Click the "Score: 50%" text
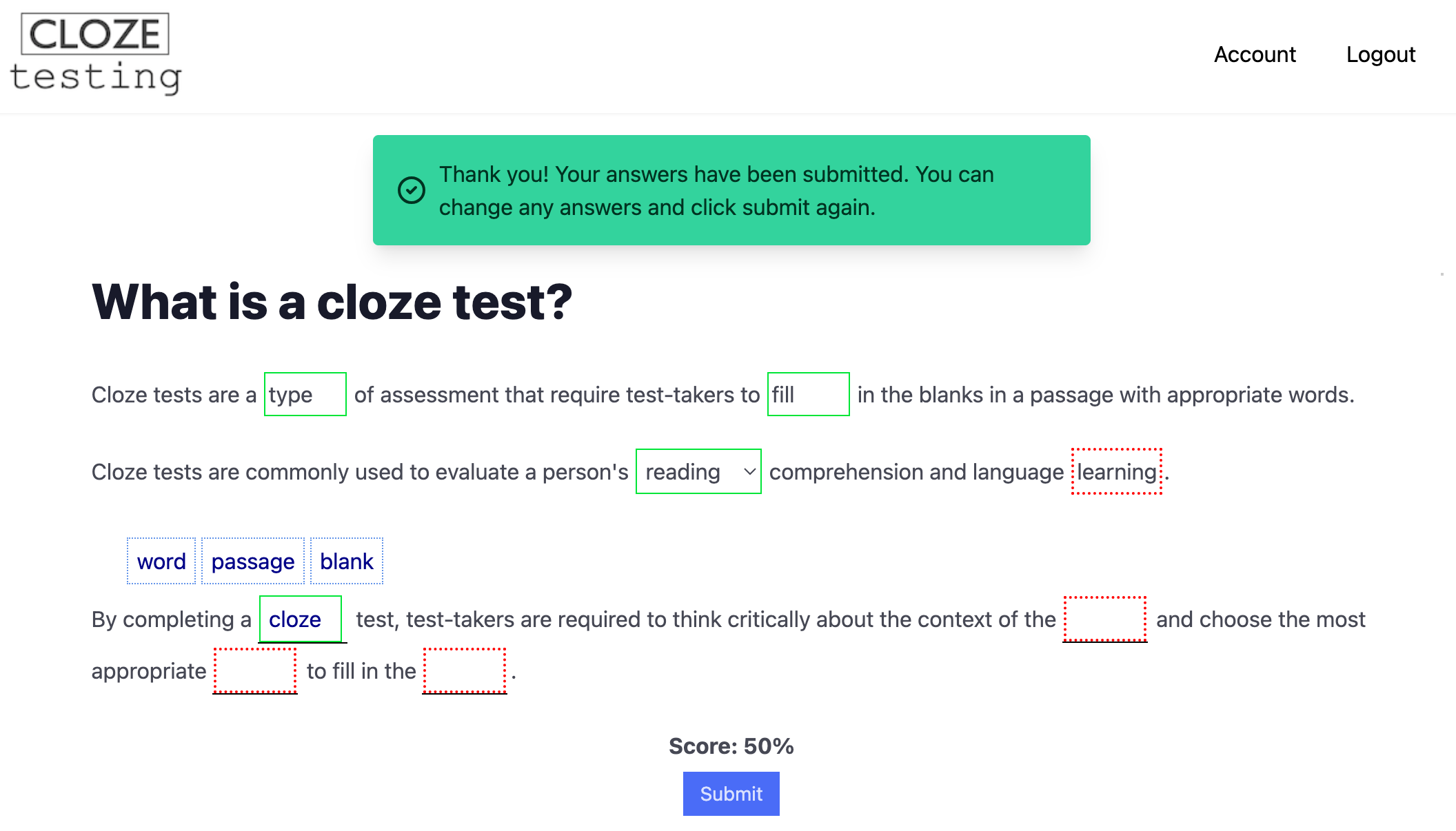 tap(731, 746)
